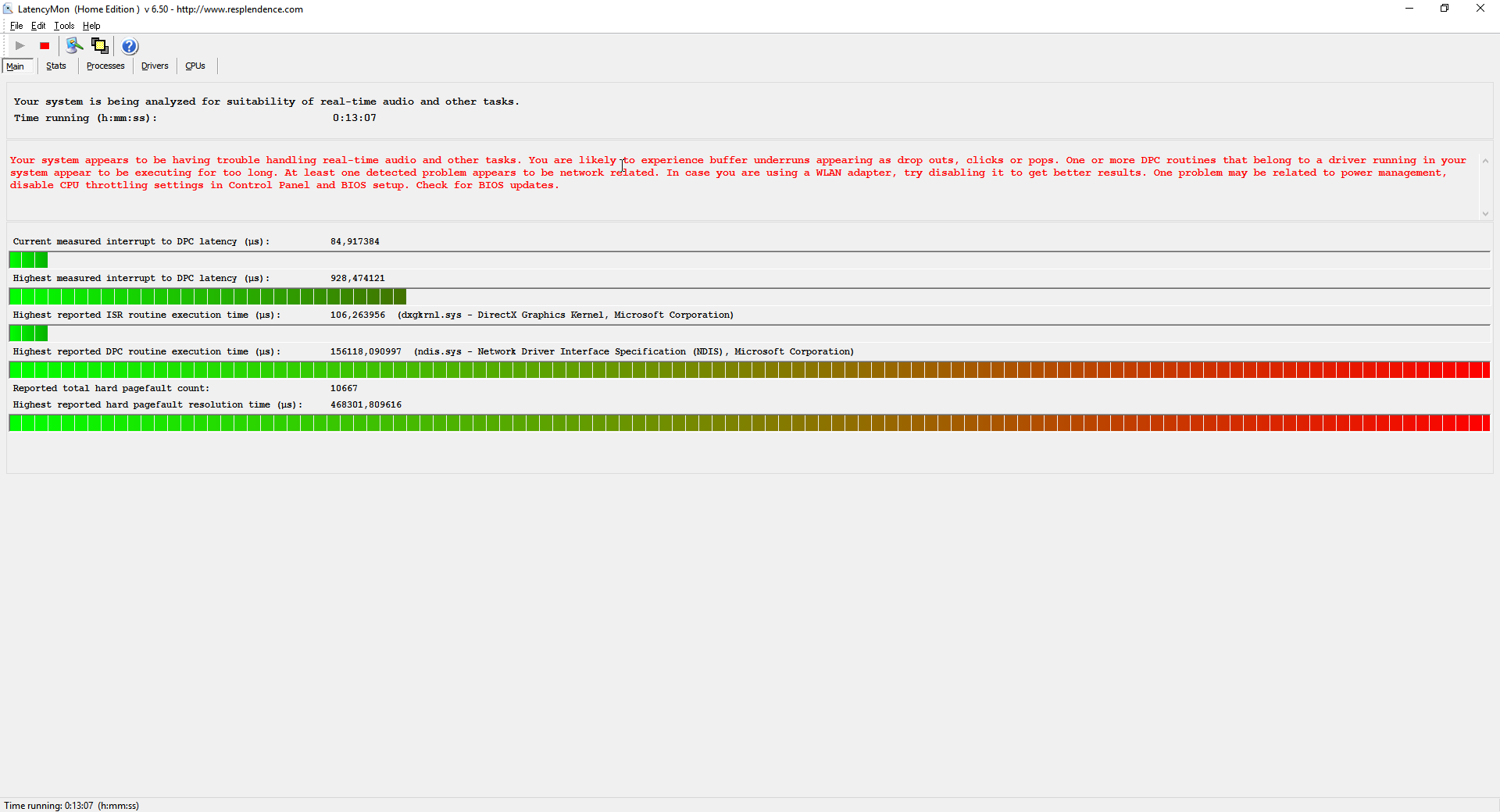This screenshot has height=812, width=1500.
Task: Switch to the CPUs tab
Action: 195,66
